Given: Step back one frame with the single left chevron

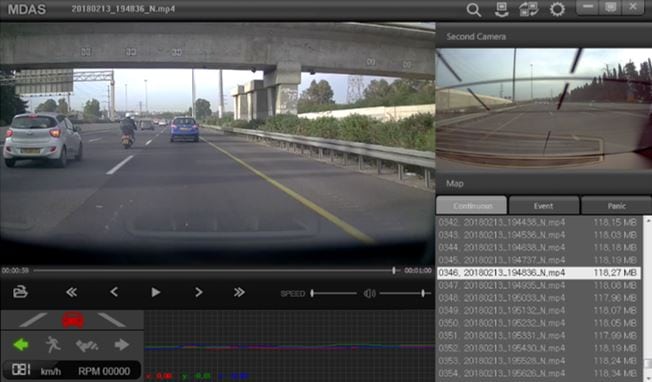Looking at the screenshot, I should pyautogui.click(x=114, y=292).
